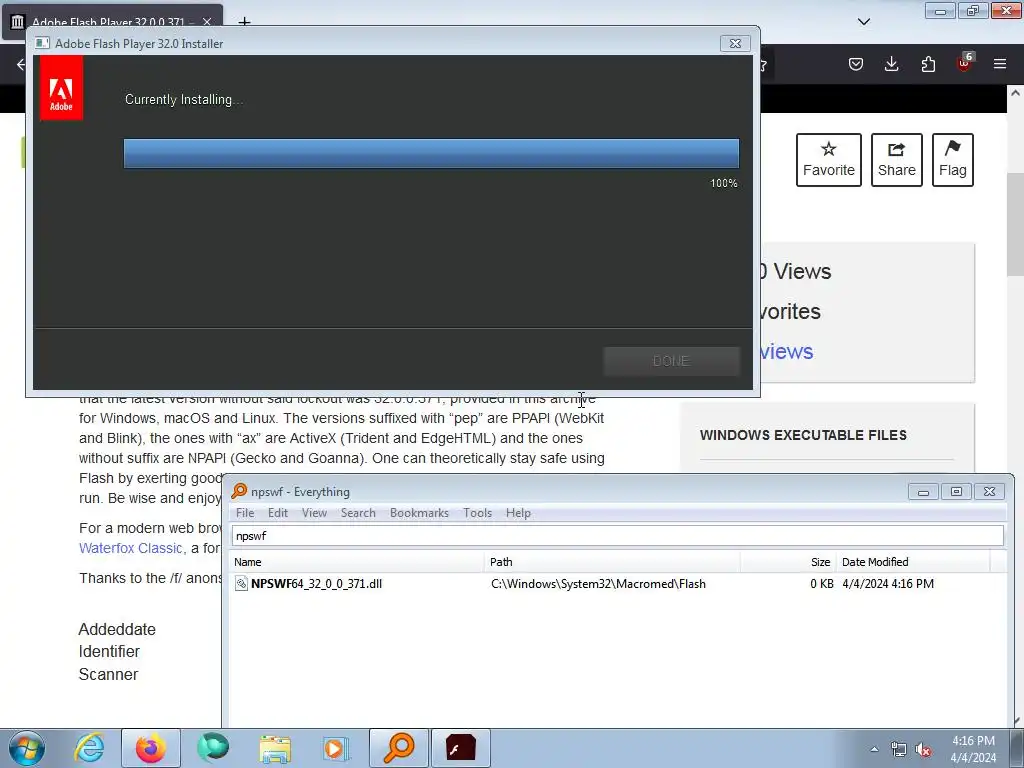Expand the list all tabs chevron
The width and height of the screenshot is (1024, 768).
(864, 22)
